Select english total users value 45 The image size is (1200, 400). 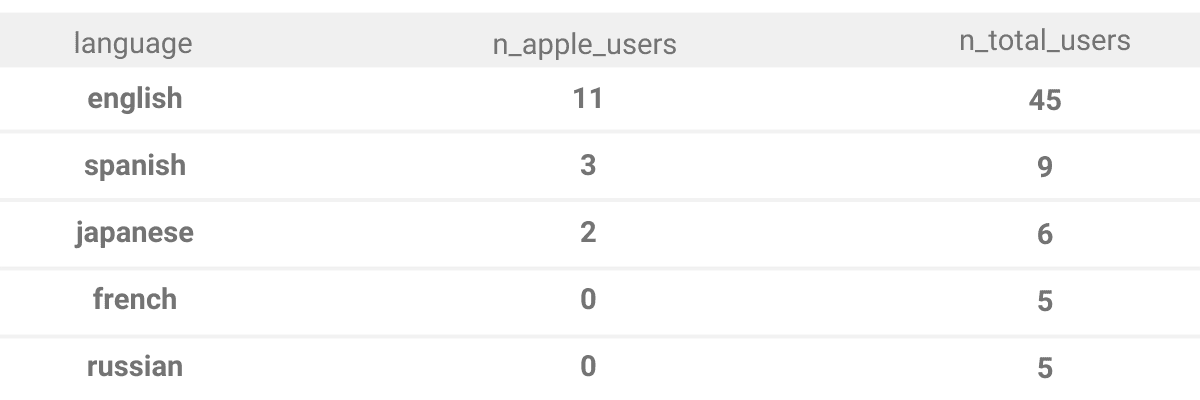[1044, 100]
